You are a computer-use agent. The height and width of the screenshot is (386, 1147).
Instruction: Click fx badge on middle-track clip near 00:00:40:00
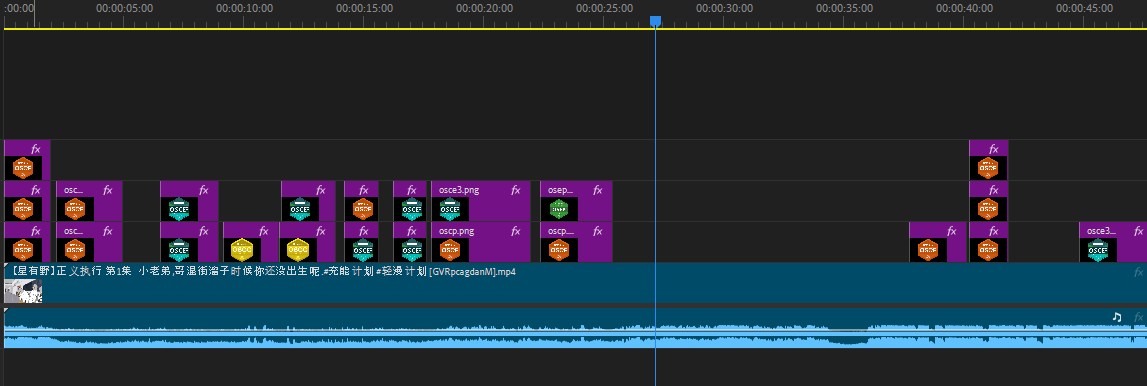(x=993, y=190)
